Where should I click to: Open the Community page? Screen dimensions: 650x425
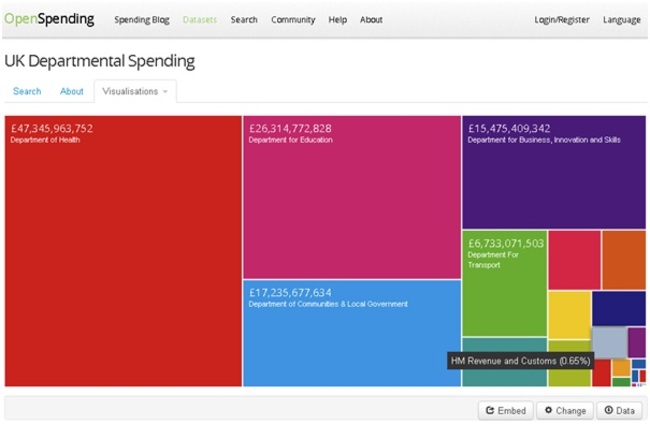pyautogui.click(x=293, y=19)
